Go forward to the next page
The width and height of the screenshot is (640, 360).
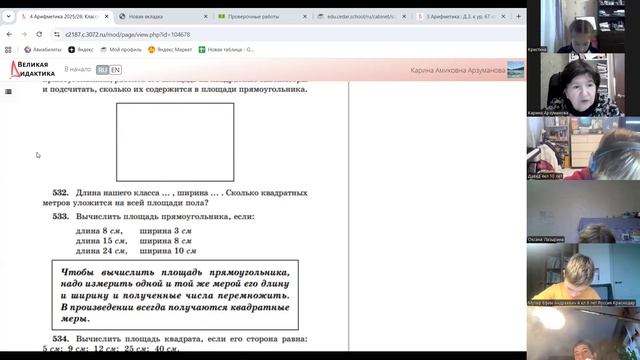(24, 34)
